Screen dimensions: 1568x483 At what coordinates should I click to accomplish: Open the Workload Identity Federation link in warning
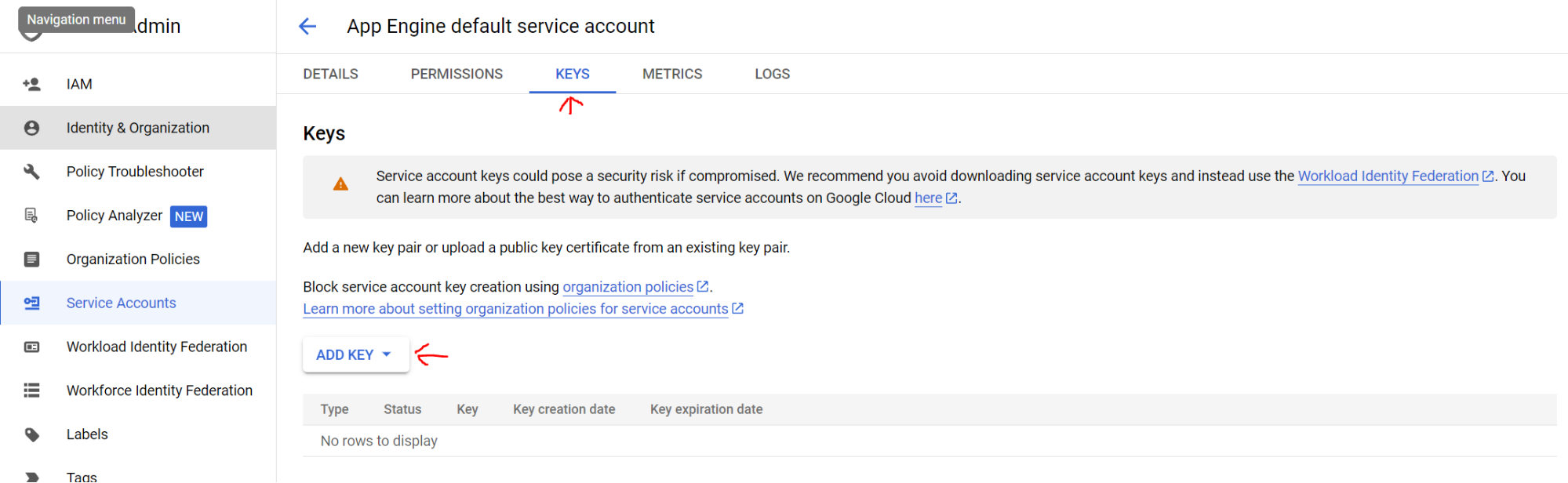tap(1388, 176)
